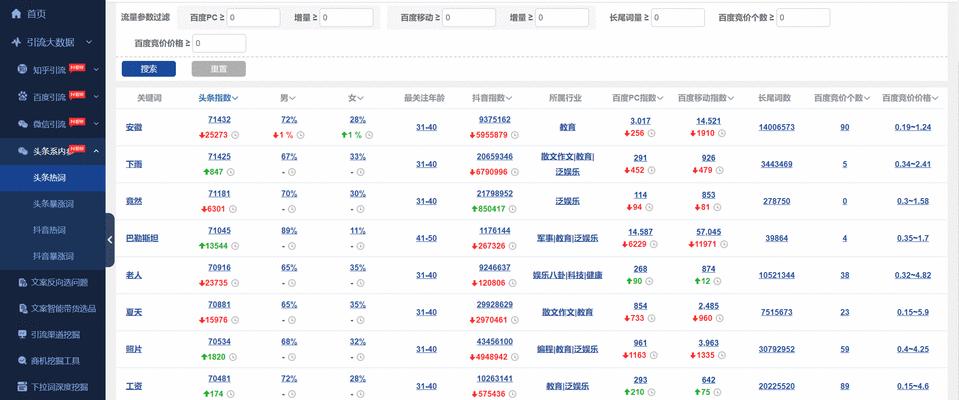Click the blue 搜索 button
Screen dimensions: 959x400
pyautogui.click(x=149, y=69)
